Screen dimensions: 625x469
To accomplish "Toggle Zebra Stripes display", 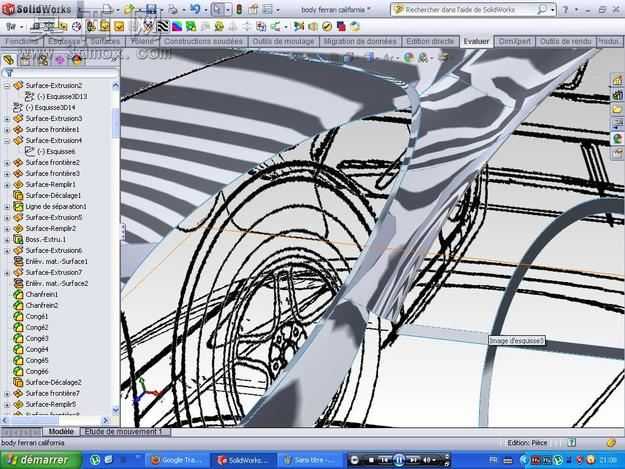I will pyautogui.click(x=162, y=26).
